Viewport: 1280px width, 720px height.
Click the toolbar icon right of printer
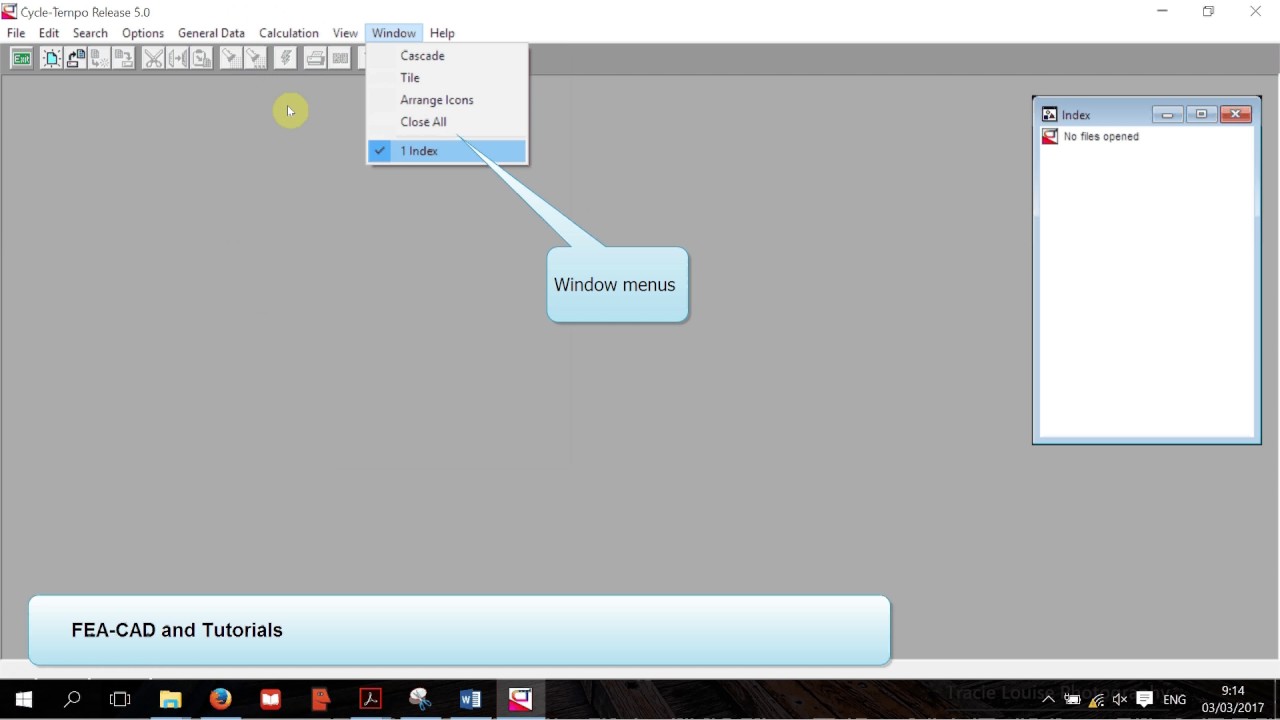click(x=340, y=58)
